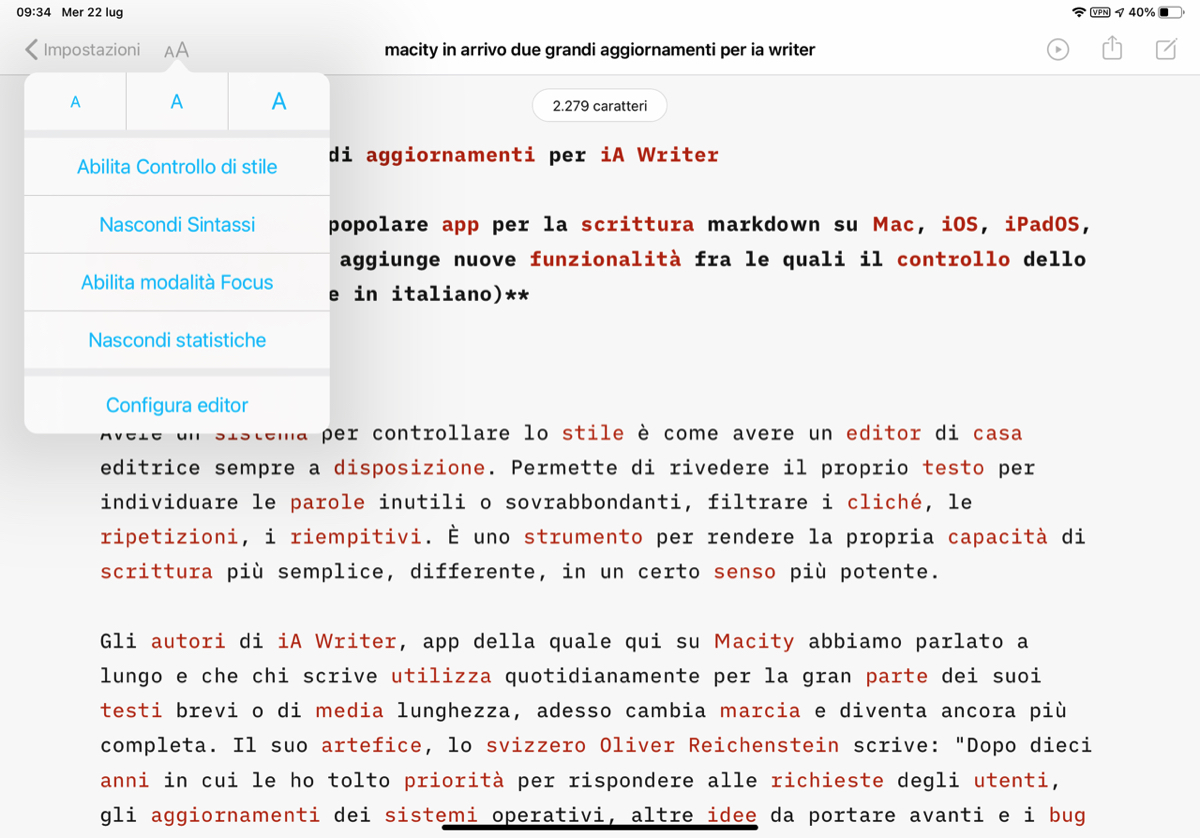The image size is (1200, 838).
Task: Open Configura editor
Action: (177, 405)
